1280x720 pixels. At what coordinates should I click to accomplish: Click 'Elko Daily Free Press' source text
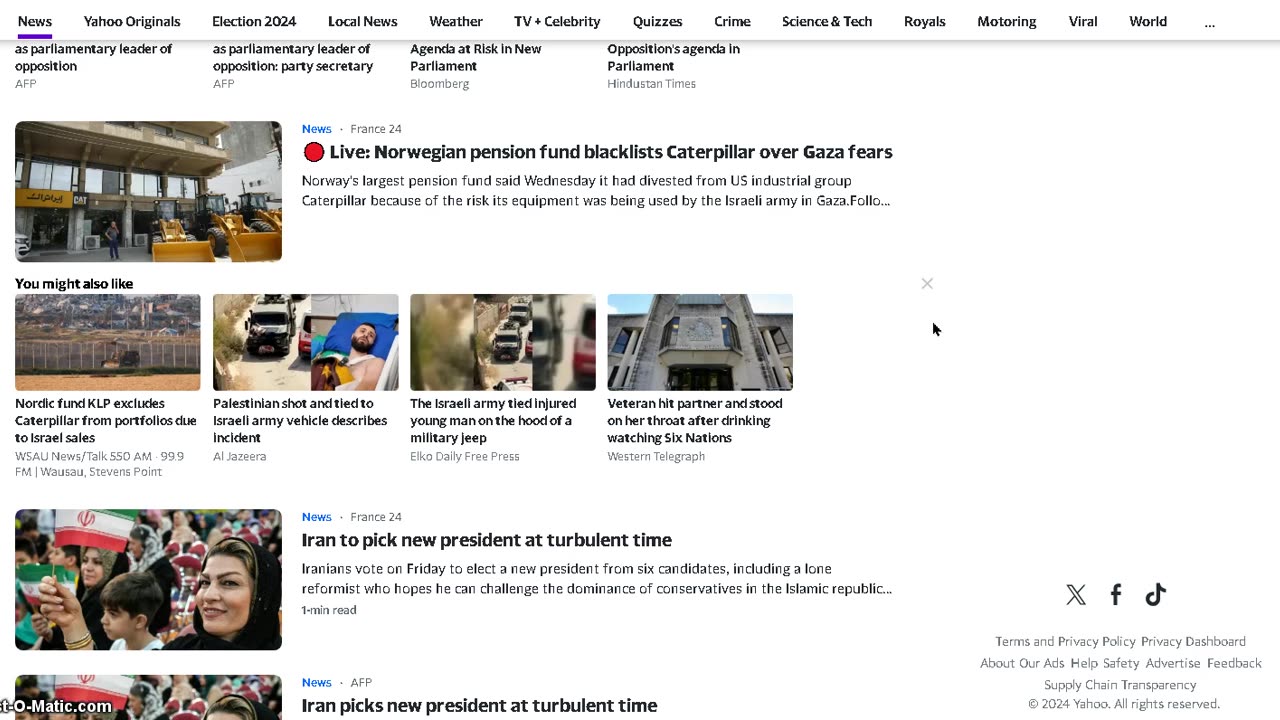[465, 456]
